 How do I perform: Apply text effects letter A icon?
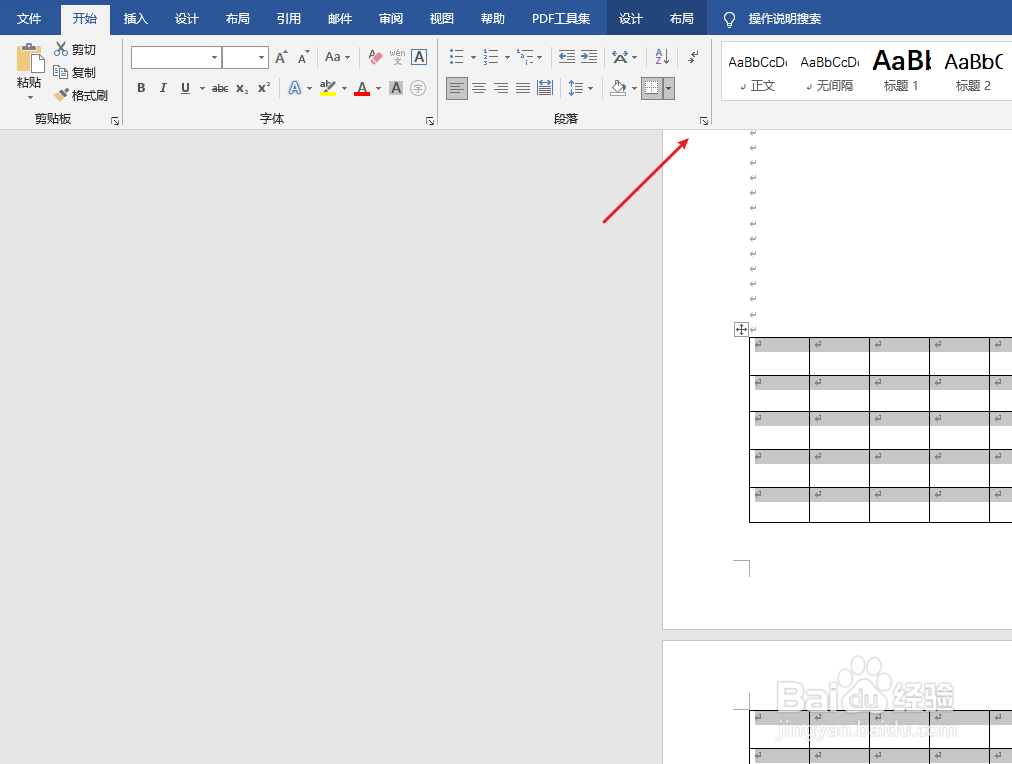[x=295, y=88]
